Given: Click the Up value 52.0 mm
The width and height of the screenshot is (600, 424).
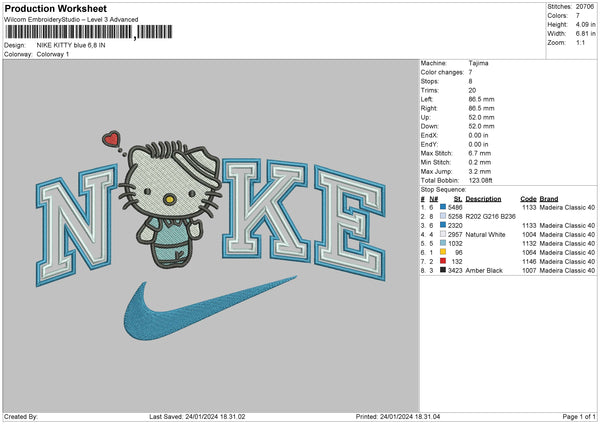Looking at the screenshot, I should click(481, 117).
